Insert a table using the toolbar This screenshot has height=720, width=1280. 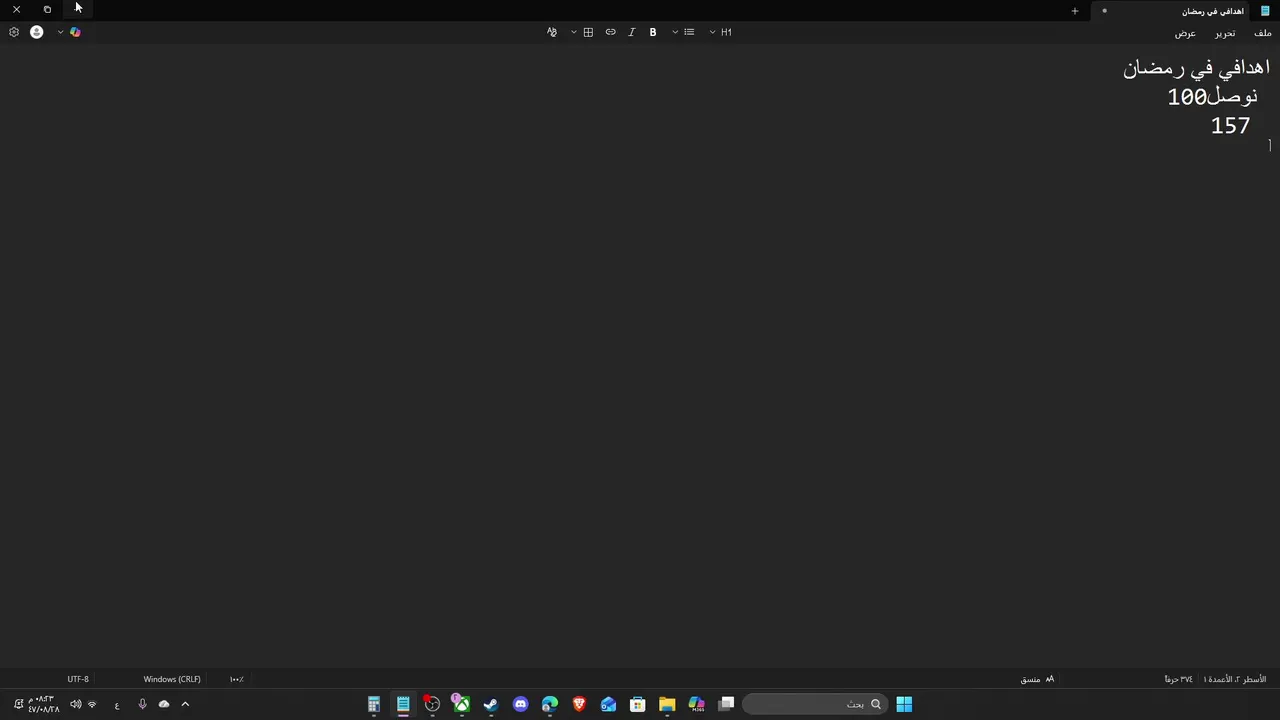tap(588, 32)
